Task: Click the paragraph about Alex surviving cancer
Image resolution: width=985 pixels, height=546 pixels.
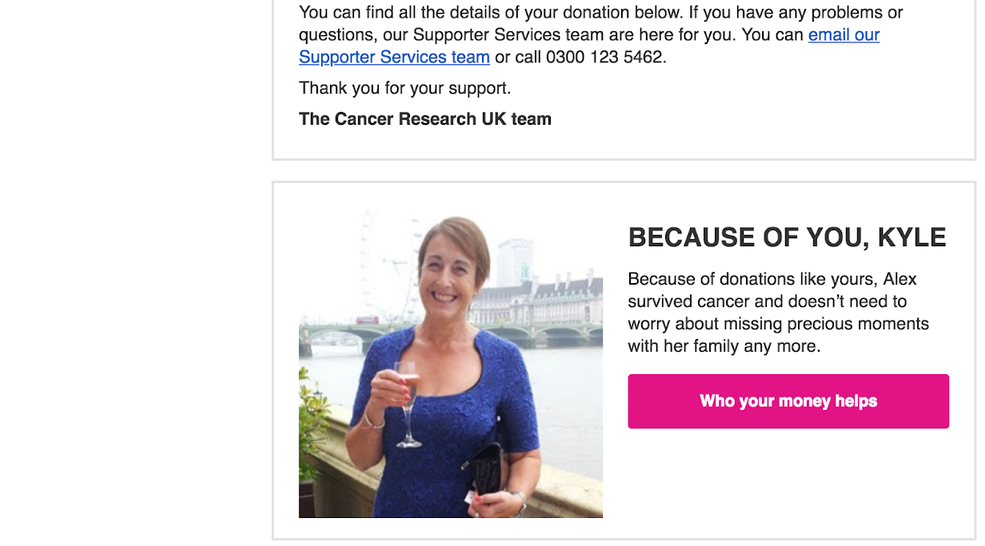Action: coord(778,313)
